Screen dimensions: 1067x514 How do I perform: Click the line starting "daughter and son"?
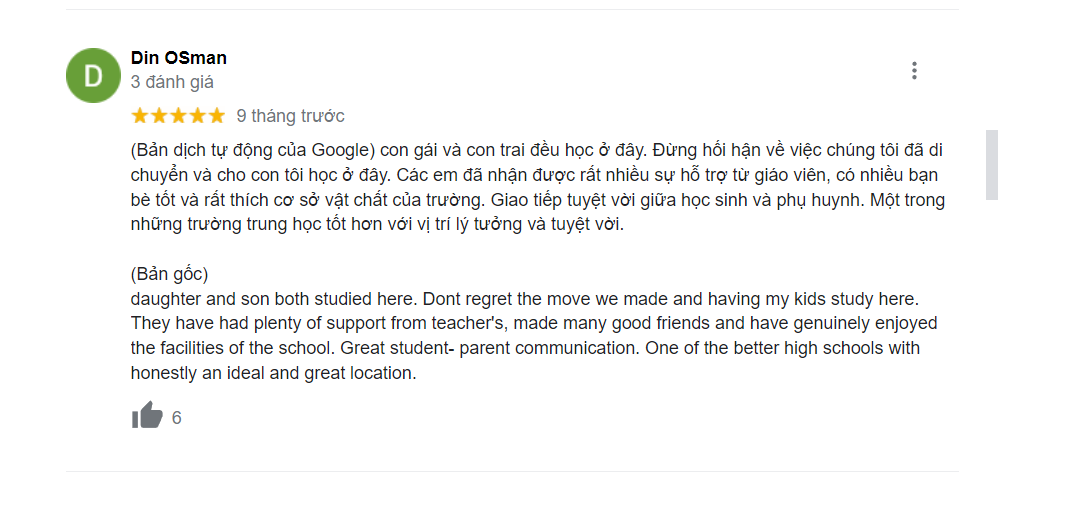click(524, 299)
